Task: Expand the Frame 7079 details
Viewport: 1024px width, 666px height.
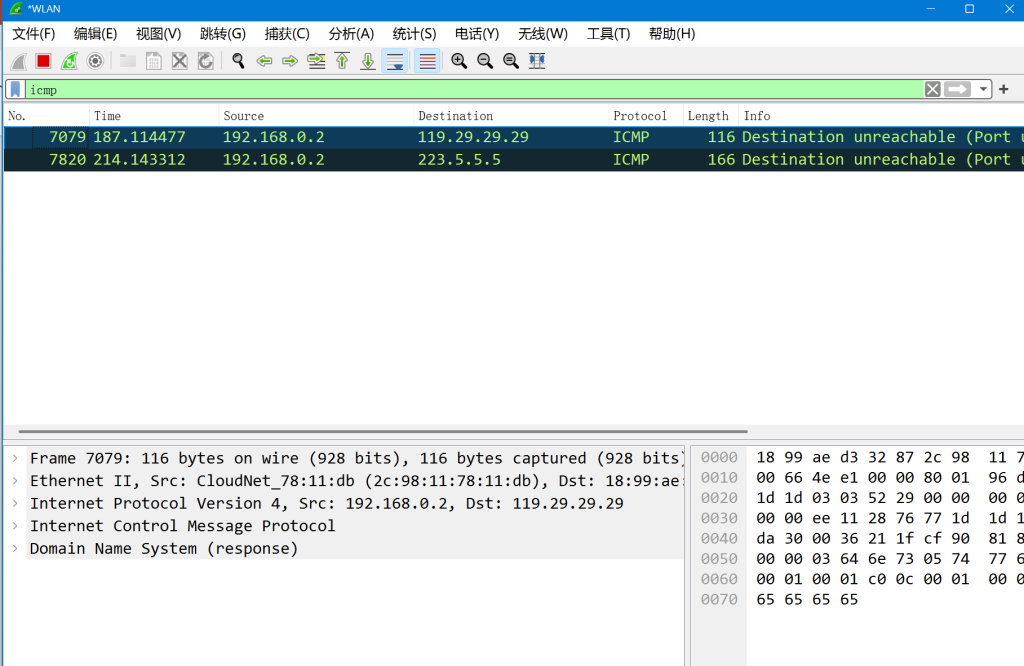Action: point(15,459)
